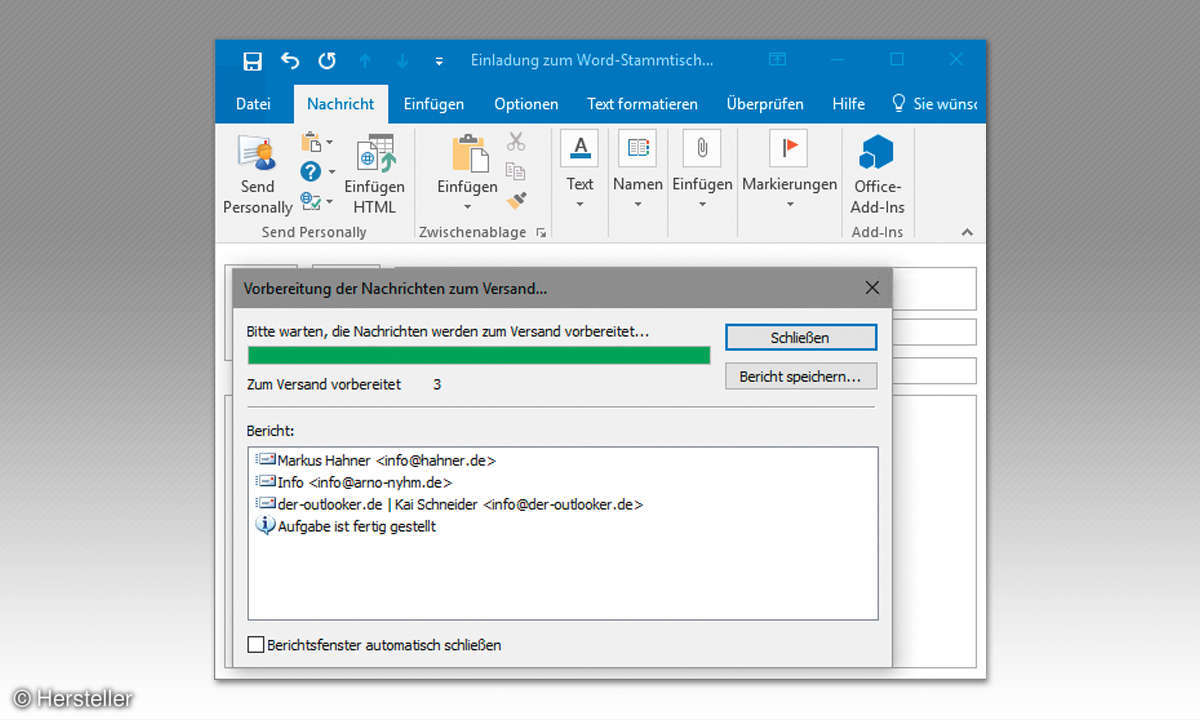The image size is (1200, 720).
Task: Switch to the Einfügen ribbon tab
Action: [x=434, y=104]
